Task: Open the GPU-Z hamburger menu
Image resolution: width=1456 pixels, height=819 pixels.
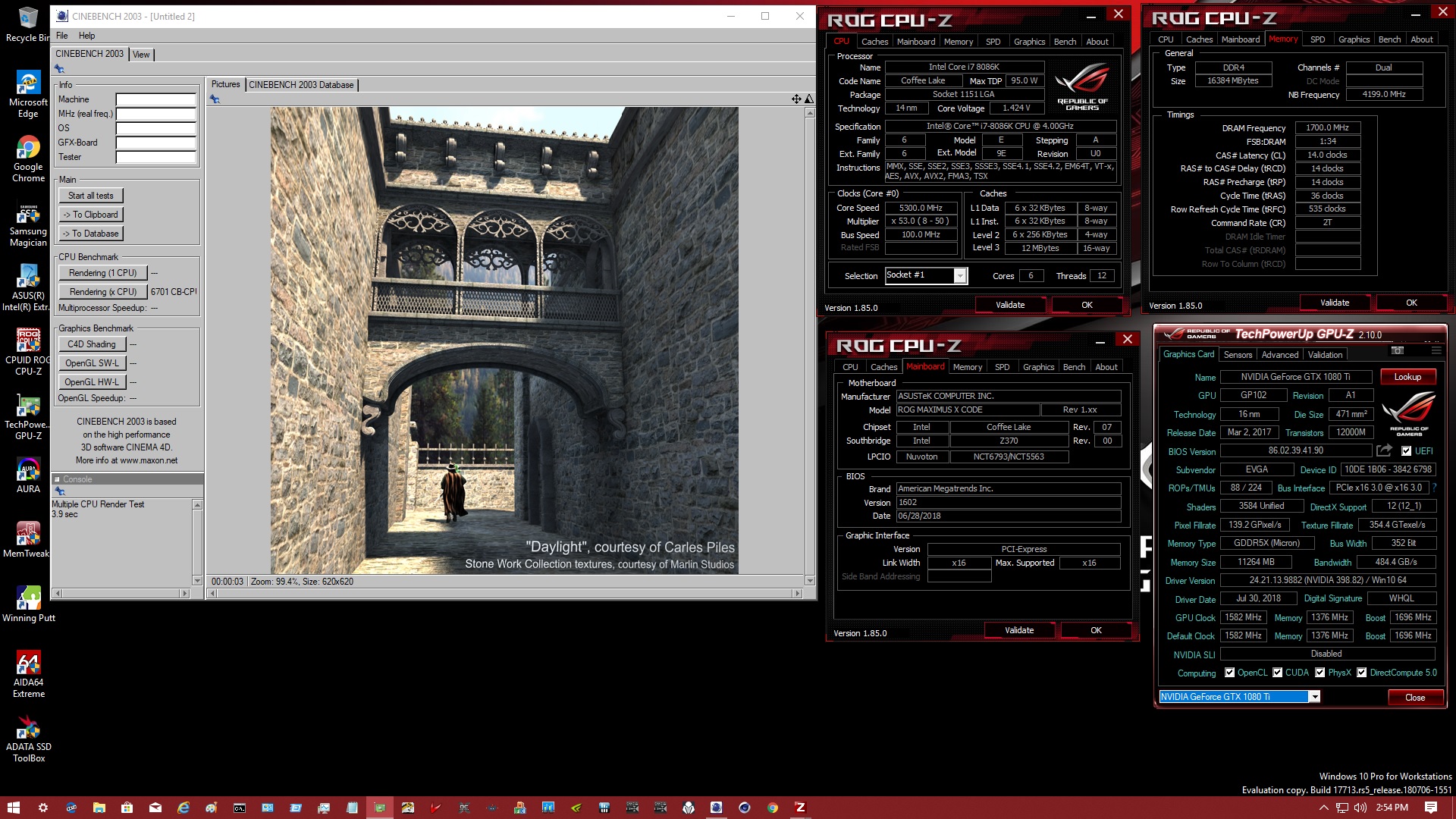Action: pos(1436,350)
